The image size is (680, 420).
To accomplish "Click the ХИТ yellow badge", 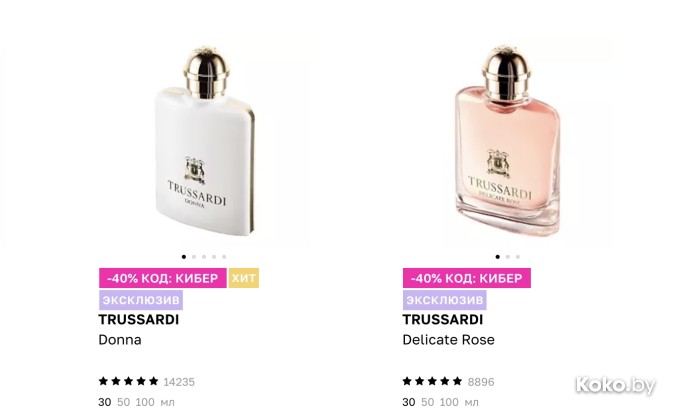I will tap(244, 278).
